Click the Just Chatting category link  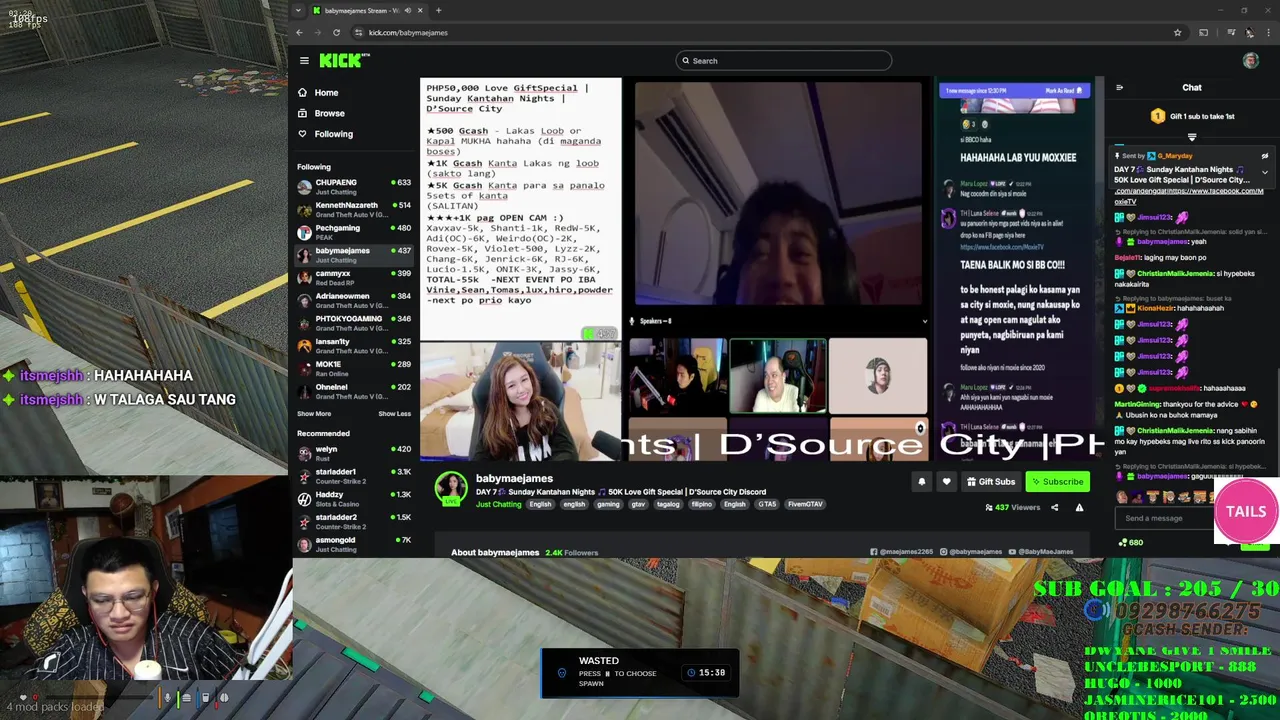[498, 504]
